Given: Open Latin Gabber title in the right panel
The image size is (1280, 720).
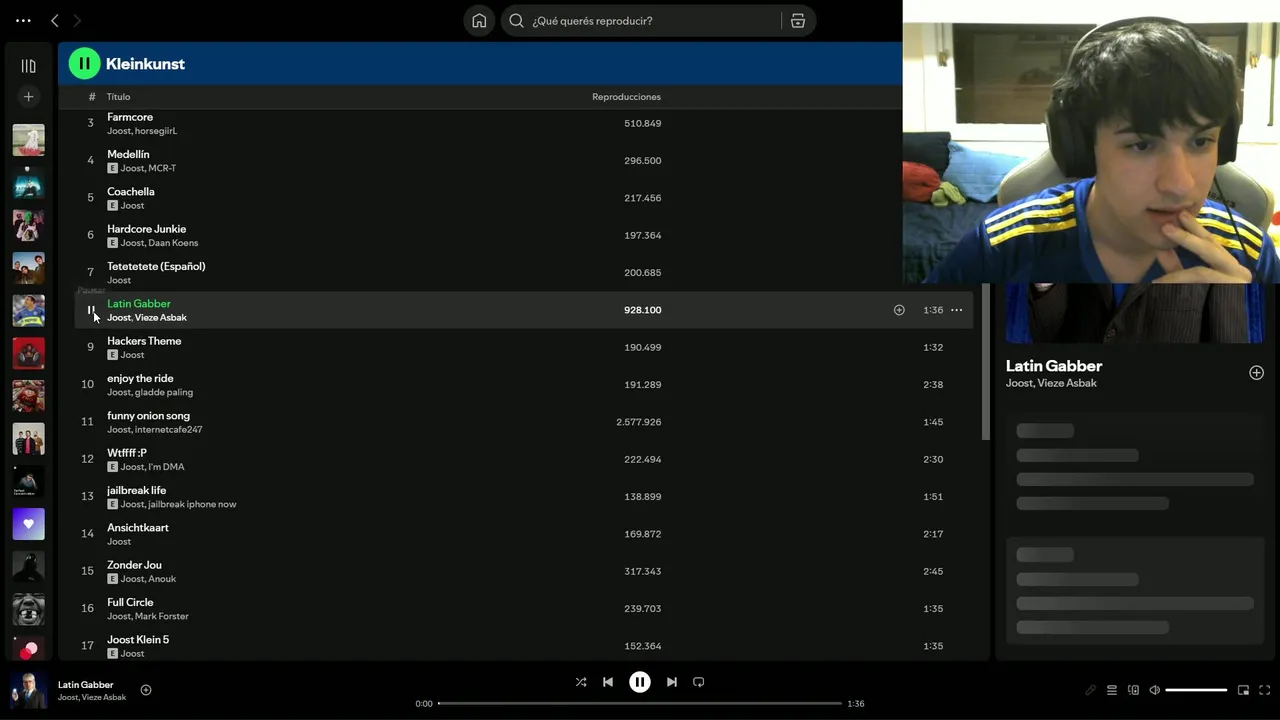Looking at the screenshot, I should [1054, 366].
